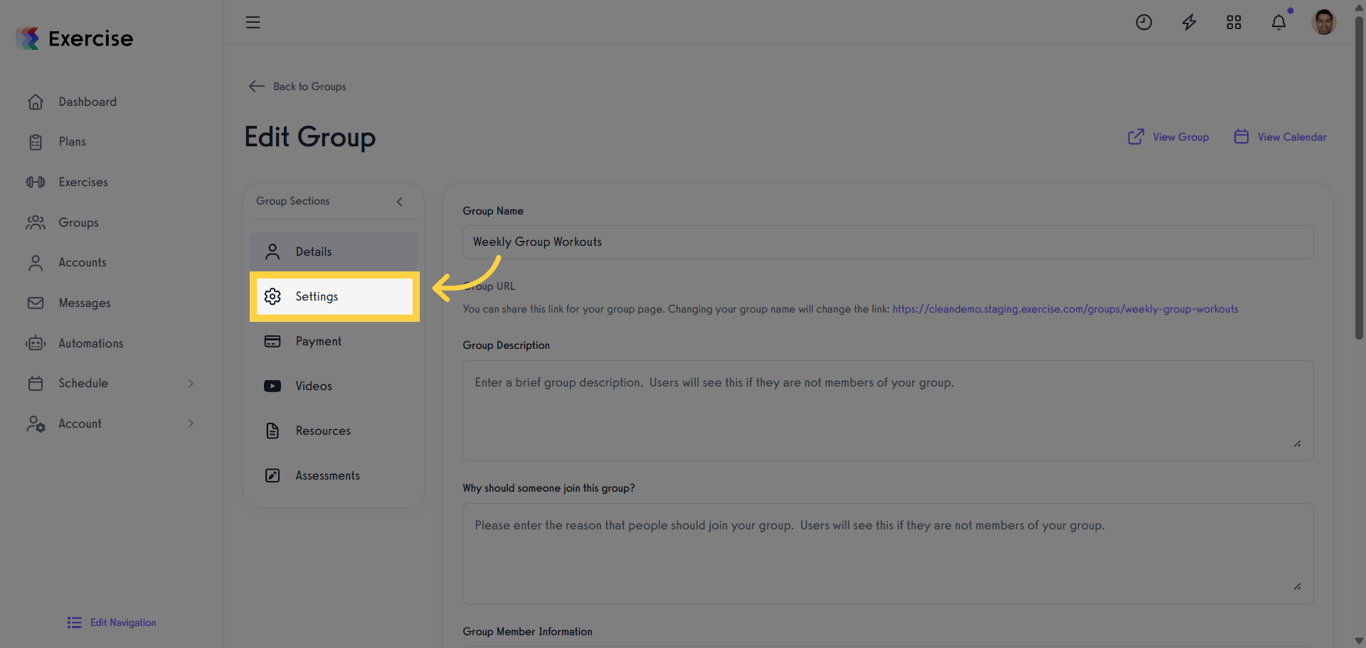Screen dimensions: 1366x648
Task: Select the Details group section
Action: click(x=334, y=252)
